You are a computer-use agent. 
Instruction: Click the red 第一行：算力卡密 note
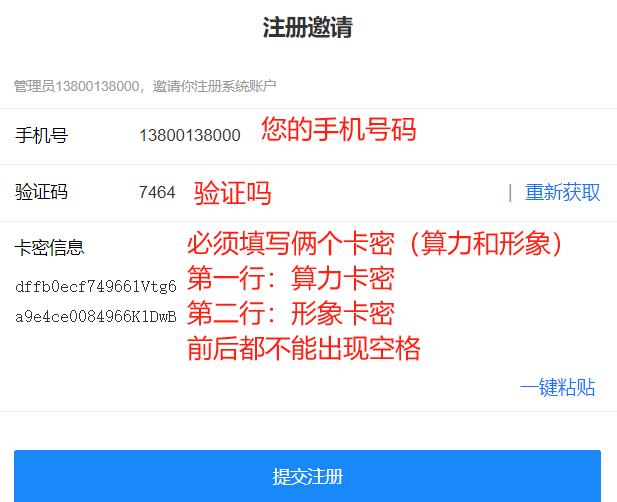point(290,279)
